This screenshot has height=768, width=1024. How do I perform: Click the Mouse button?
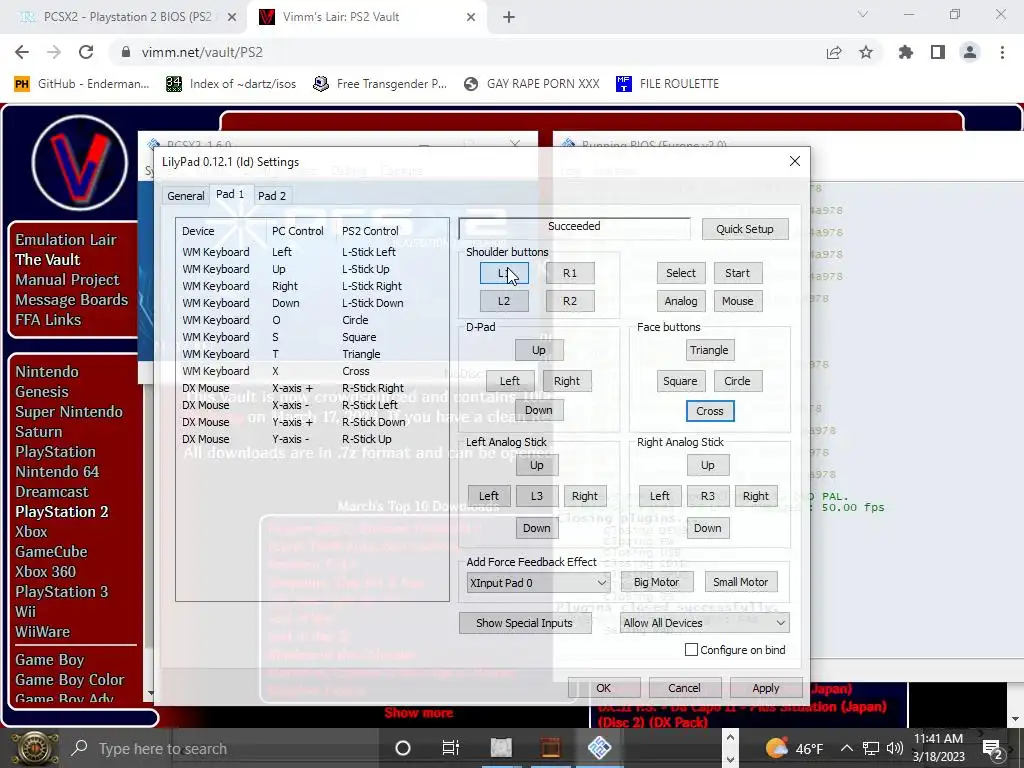[737, 301]
